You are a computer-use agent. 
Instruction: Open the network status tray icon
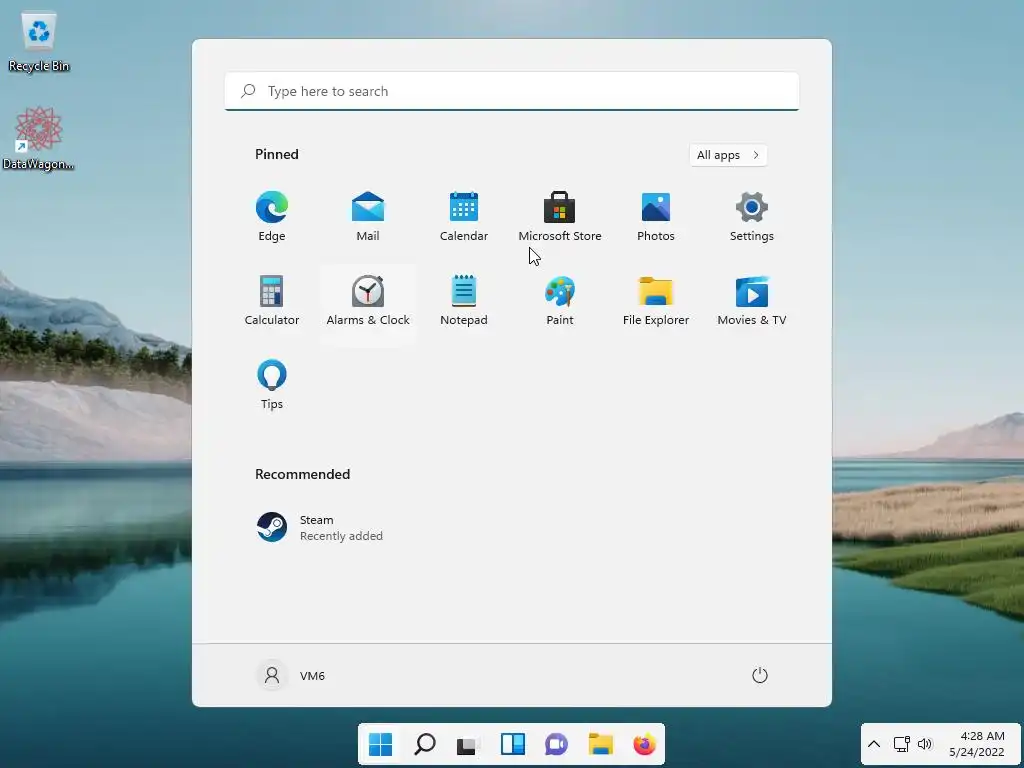click(x=902, y=744)
